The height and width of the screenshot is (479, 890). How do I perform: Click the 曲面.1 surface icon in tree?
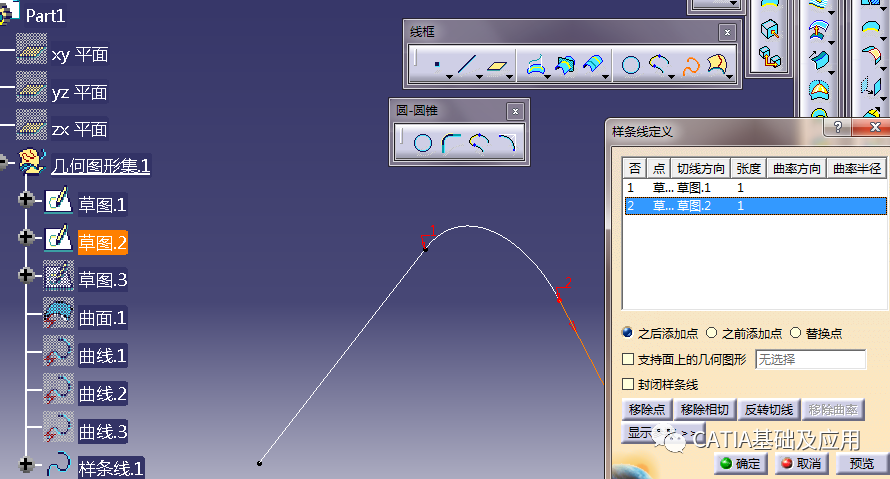click(x=58, y=313)
